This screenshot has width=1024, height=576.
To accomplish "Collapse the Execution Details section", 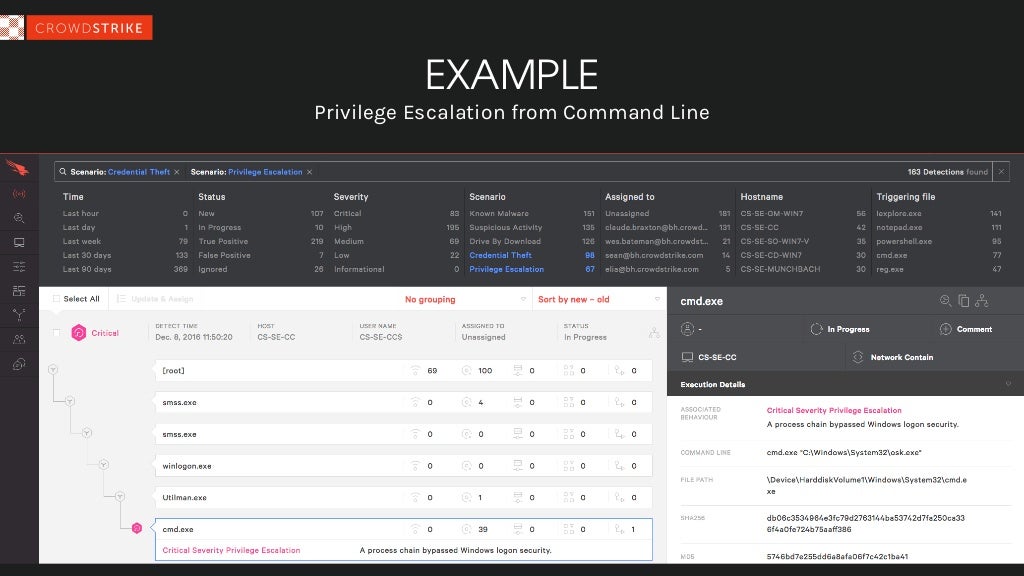I will 1008,384.
